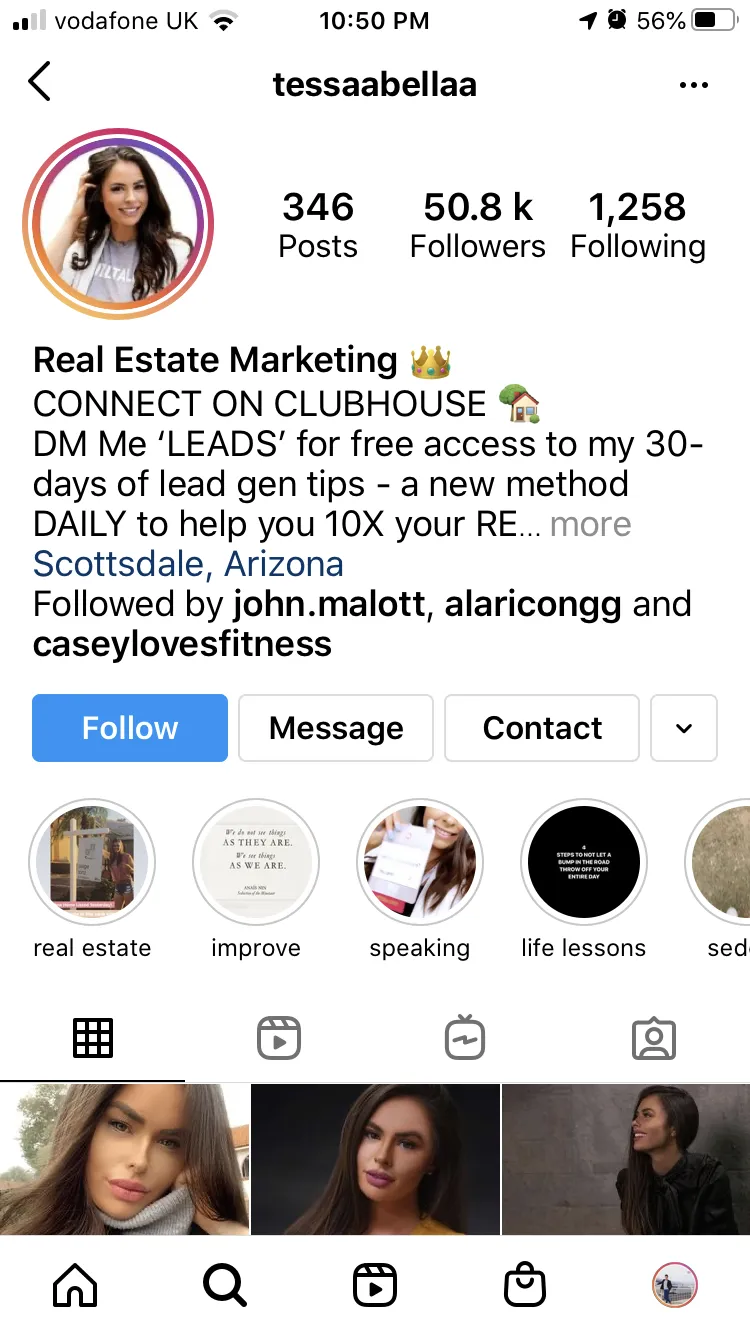Open your profile avatar in bottom bar
Image resolution: width=750 pixels, height=1334 pixels.
[675, 1284]
